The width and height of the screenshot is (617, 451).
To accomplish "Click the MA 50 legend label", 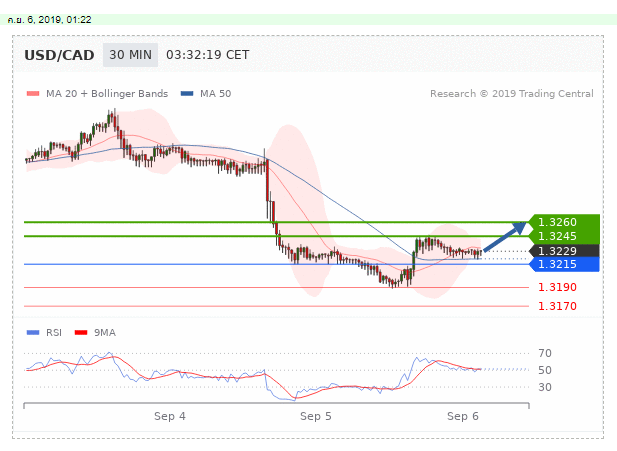I will (216, 94).
